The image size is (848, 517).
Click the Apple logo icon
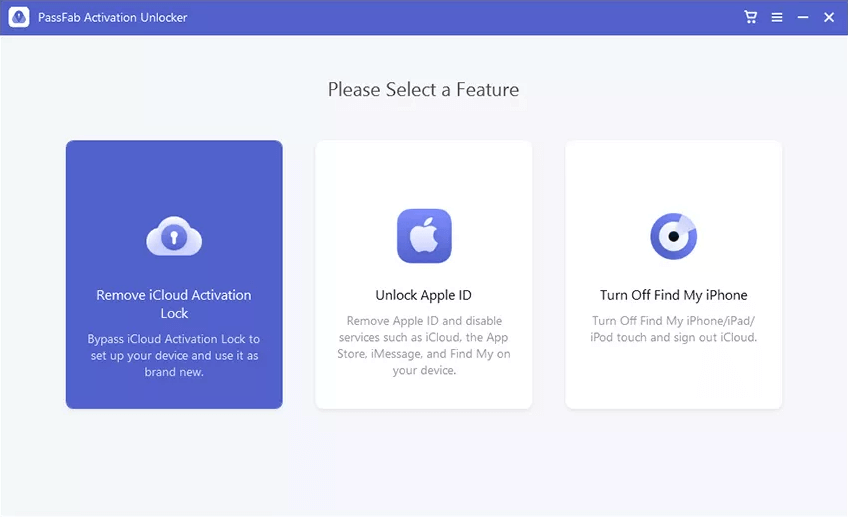pos(424,236)
